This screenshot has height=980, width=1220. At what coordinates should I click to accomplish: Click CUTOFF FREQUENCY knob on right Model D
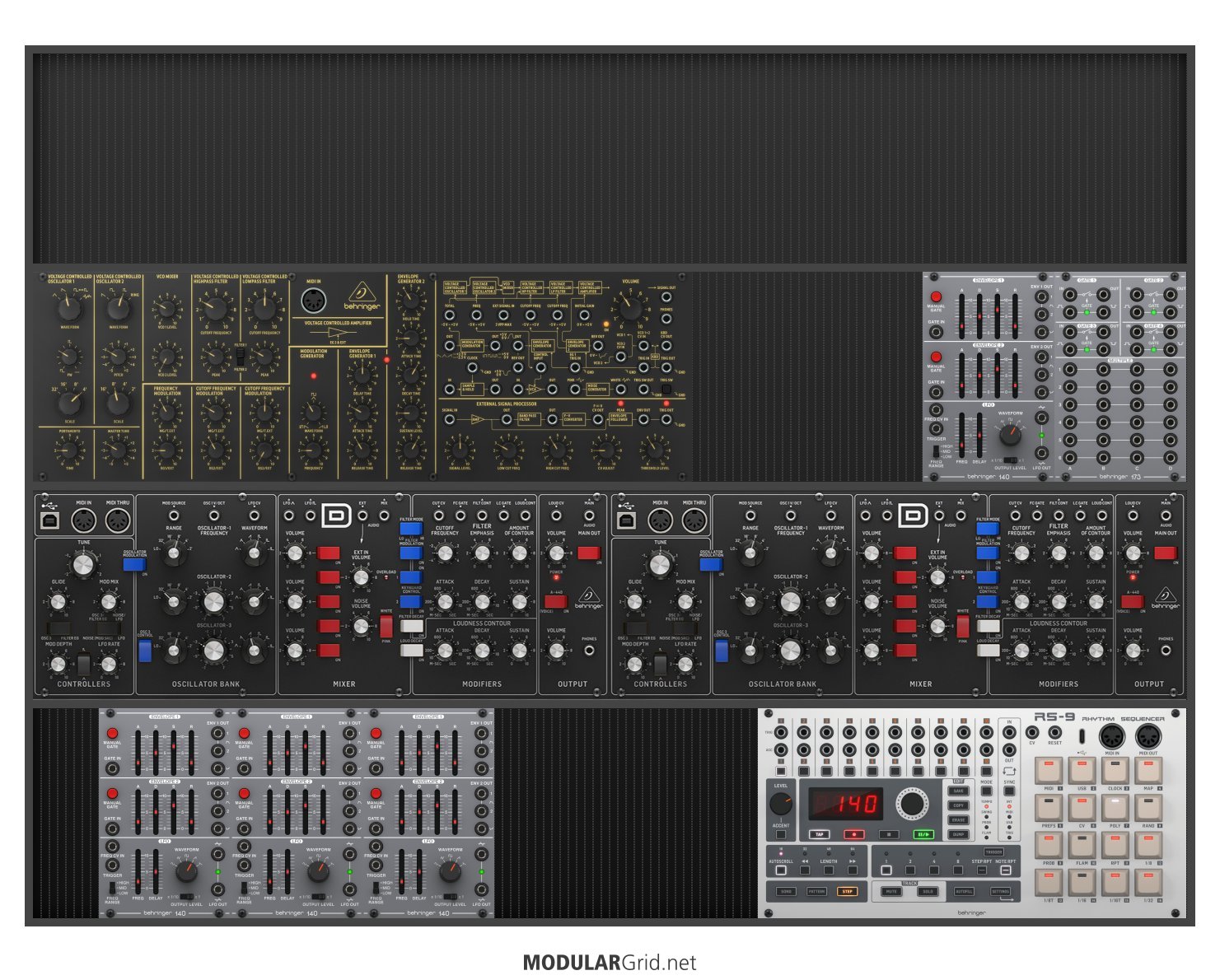click(1021, 553)
